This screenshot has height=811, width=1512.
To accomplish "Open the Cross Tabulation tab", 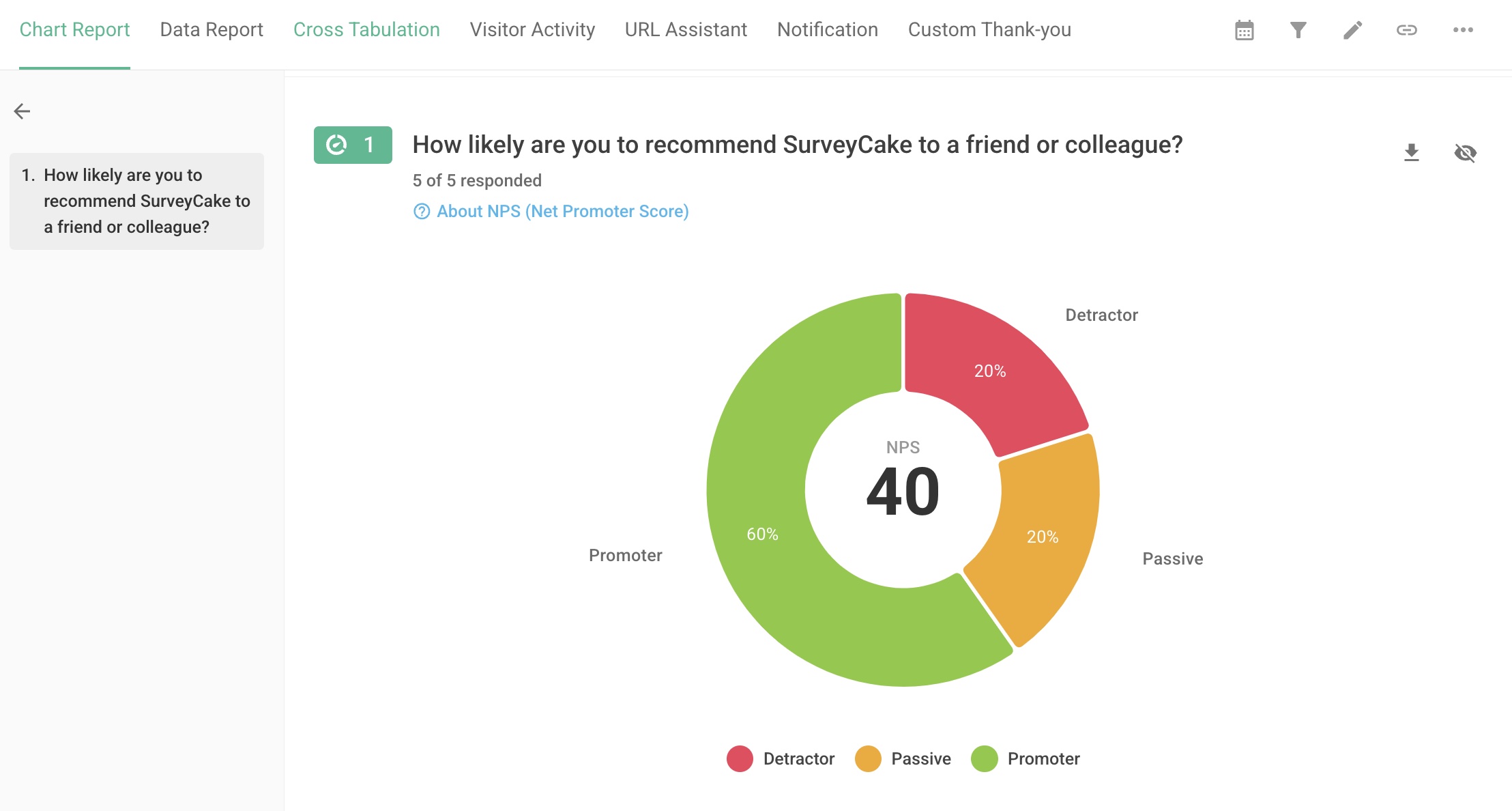I will [x=366, y=29].
